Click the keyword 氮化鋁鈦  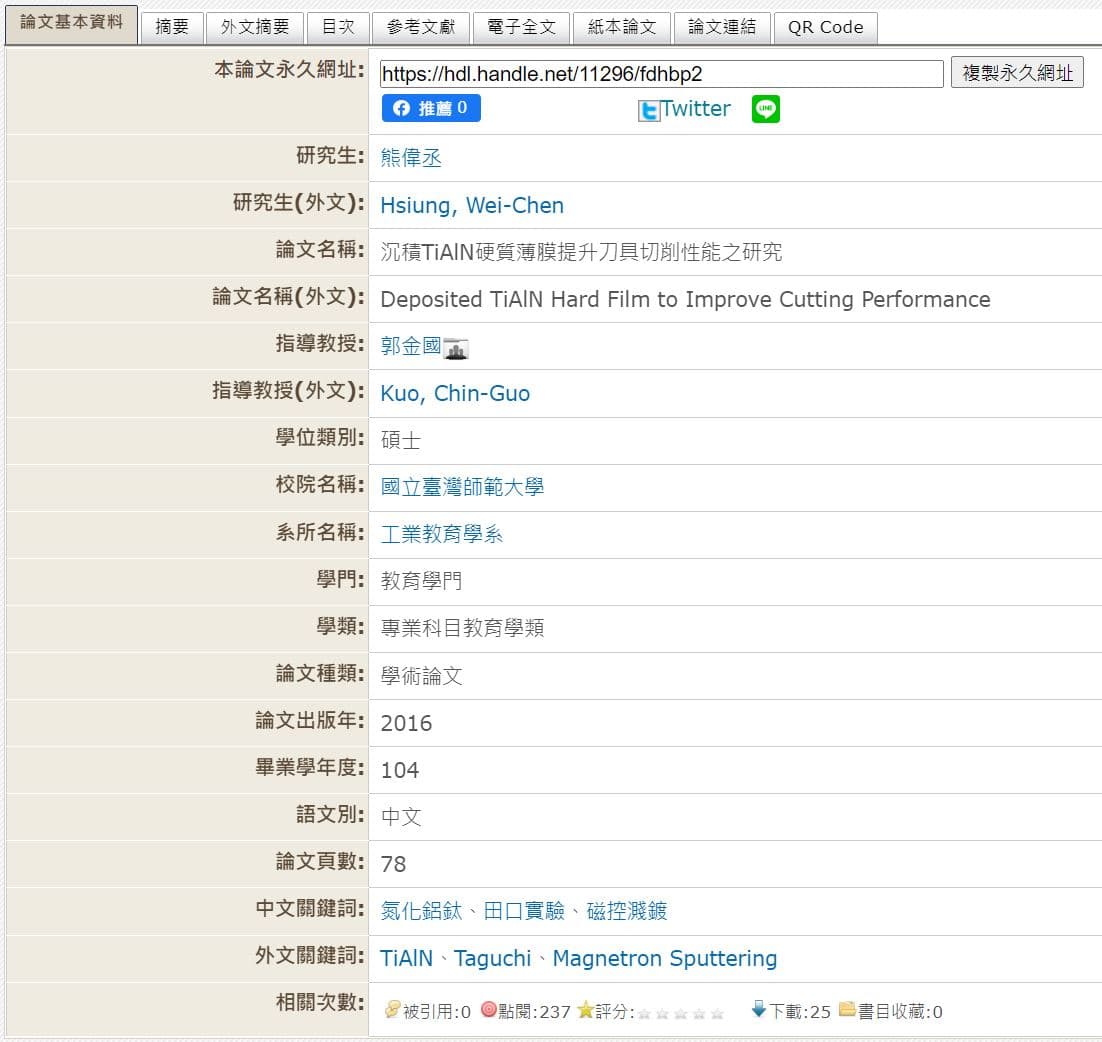click(x=422, y=911)
